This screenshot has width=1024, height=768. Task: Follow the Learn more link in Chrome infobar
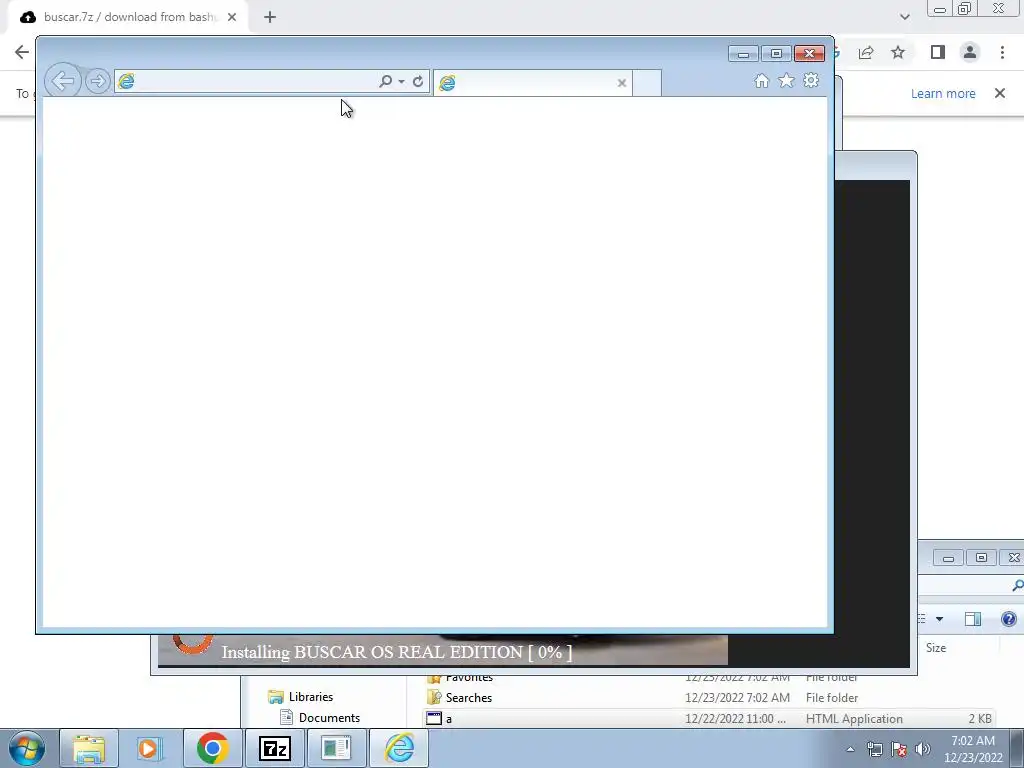(x=943, y=93)
